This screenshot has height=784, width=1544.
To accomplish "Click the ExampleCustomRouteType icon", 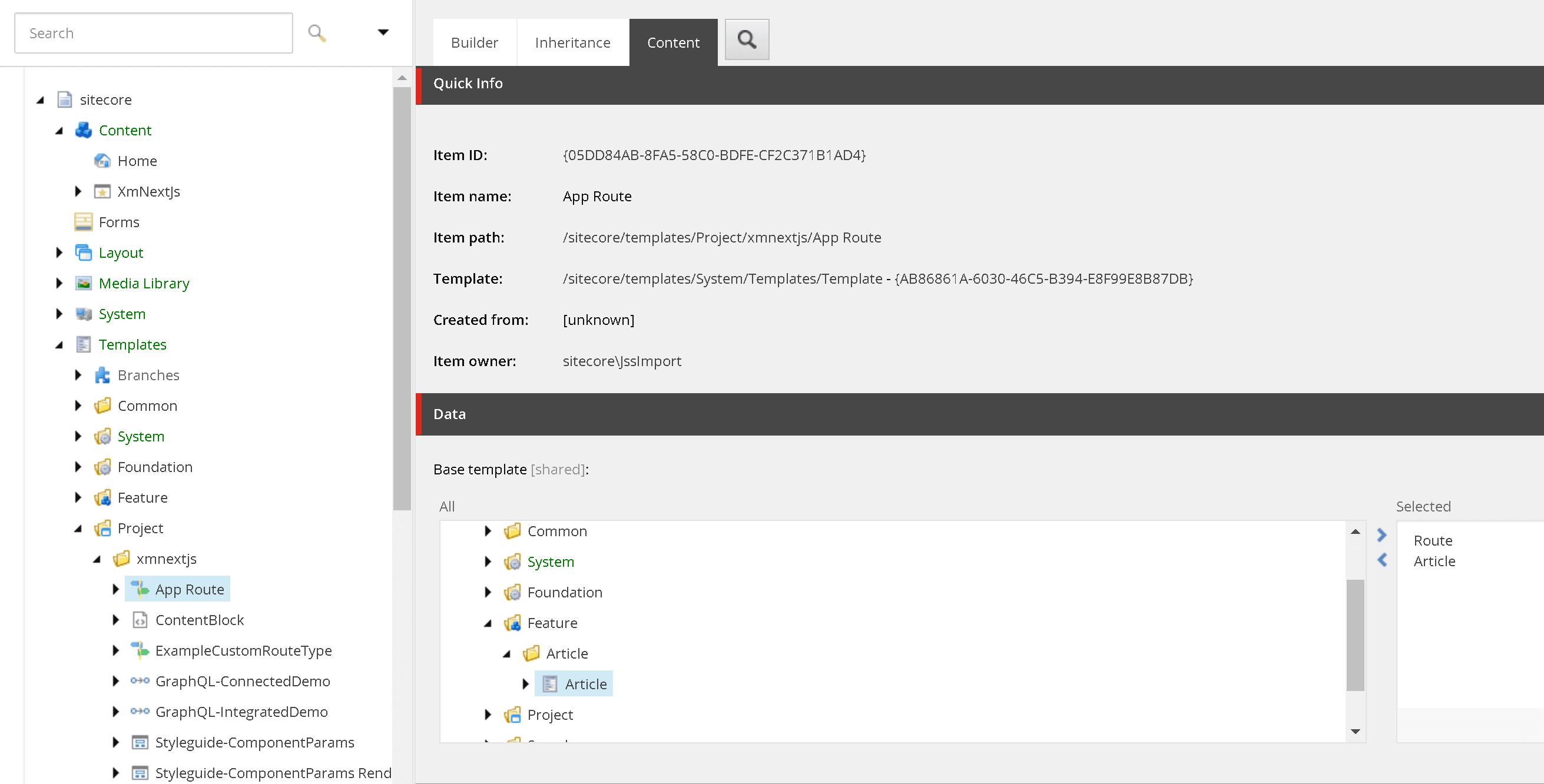I will pos(140,651).
